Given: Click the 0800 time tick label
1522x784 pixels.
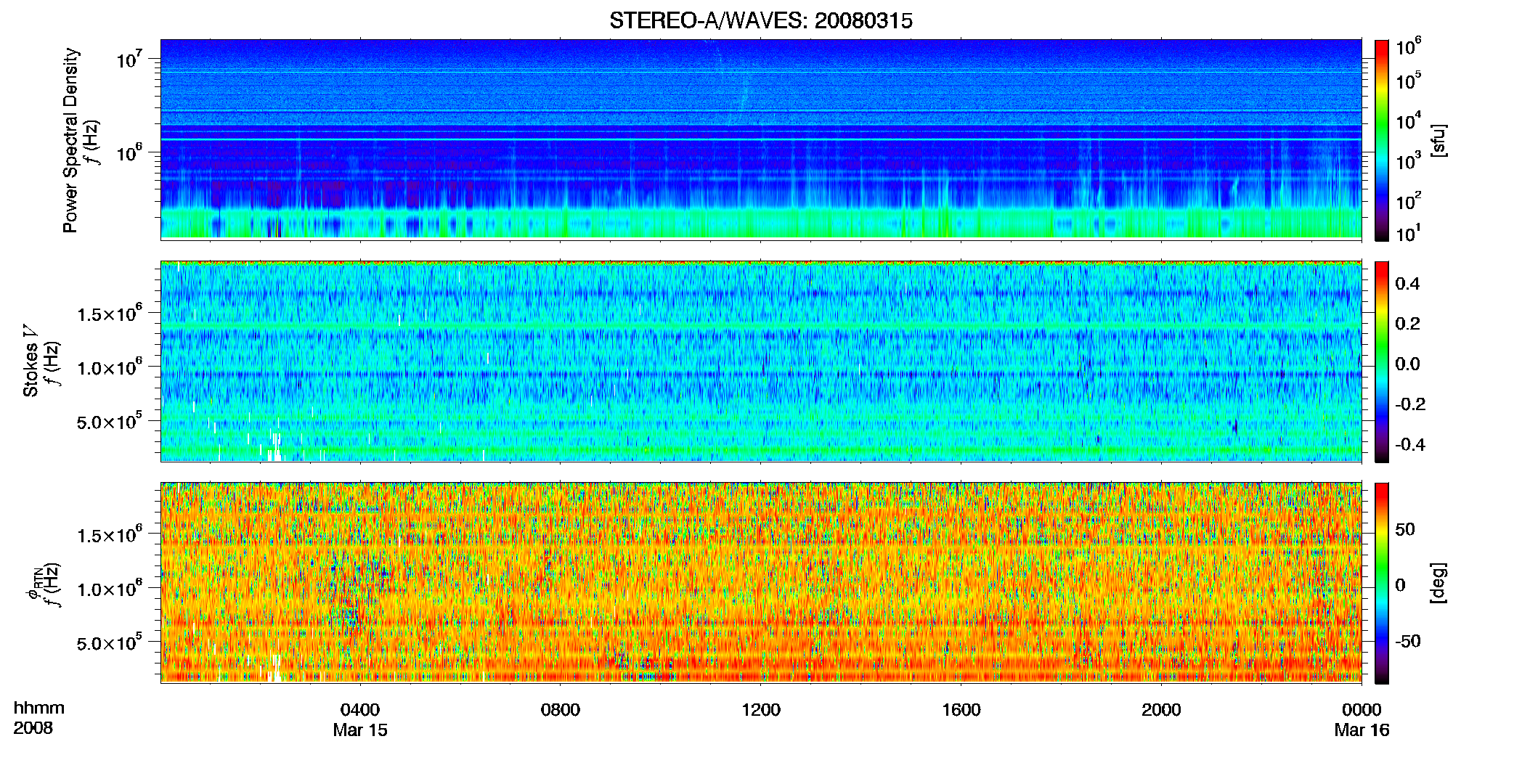Looking at the screenshot, I should pyautogui.click(x=561, y=709).
